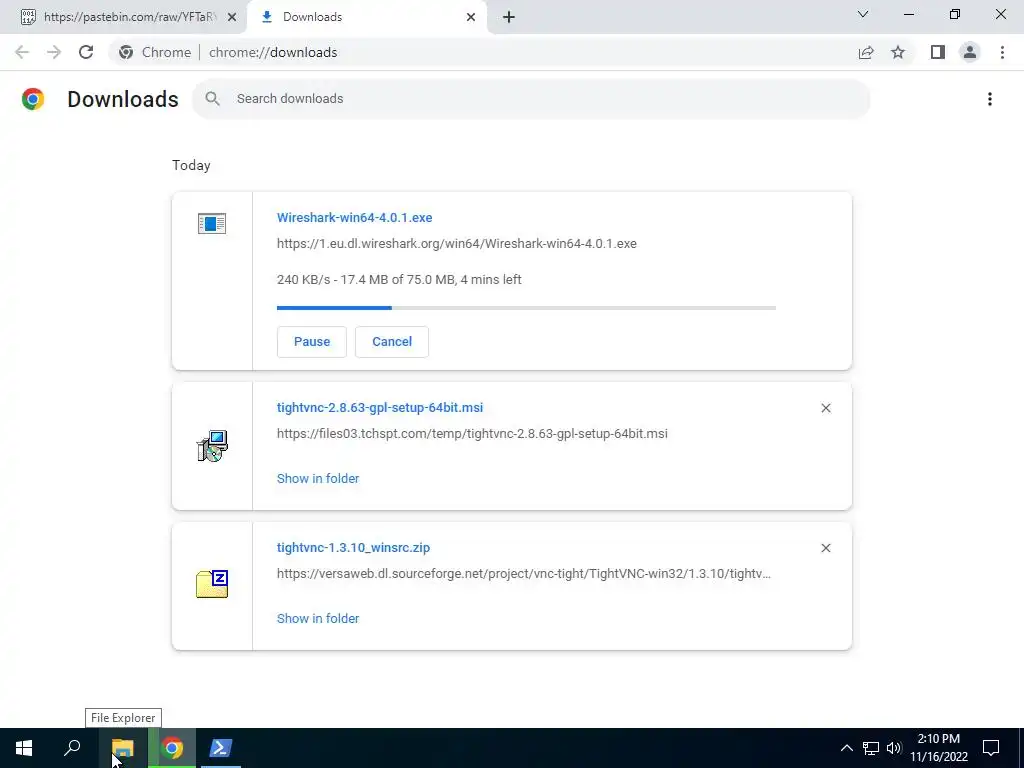
Task: Cancel the Wireshark download
Action: click(392, 342)
